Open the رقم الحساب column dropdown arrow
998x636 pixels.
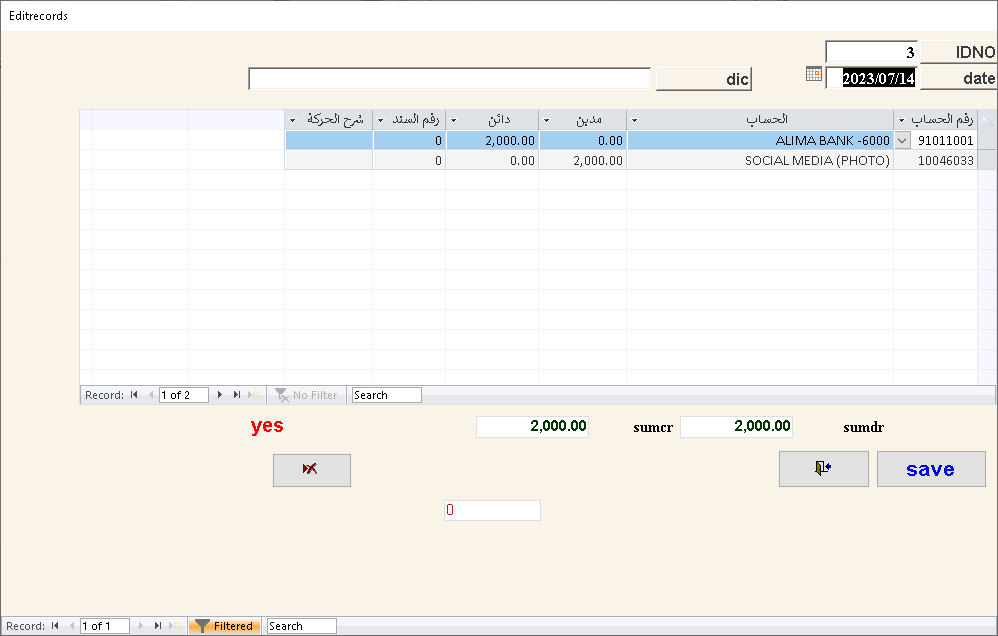pos(901,120)
